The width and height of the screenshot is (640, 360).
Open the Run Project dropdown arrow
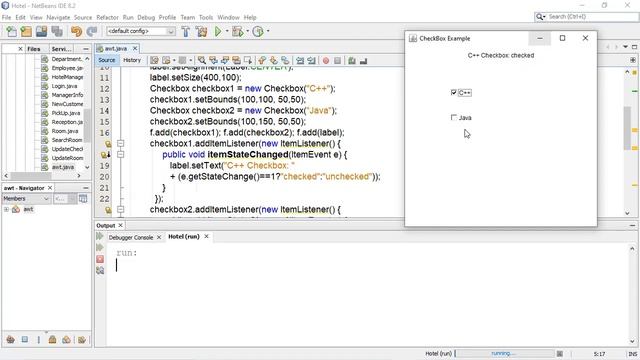pos(227,31)
